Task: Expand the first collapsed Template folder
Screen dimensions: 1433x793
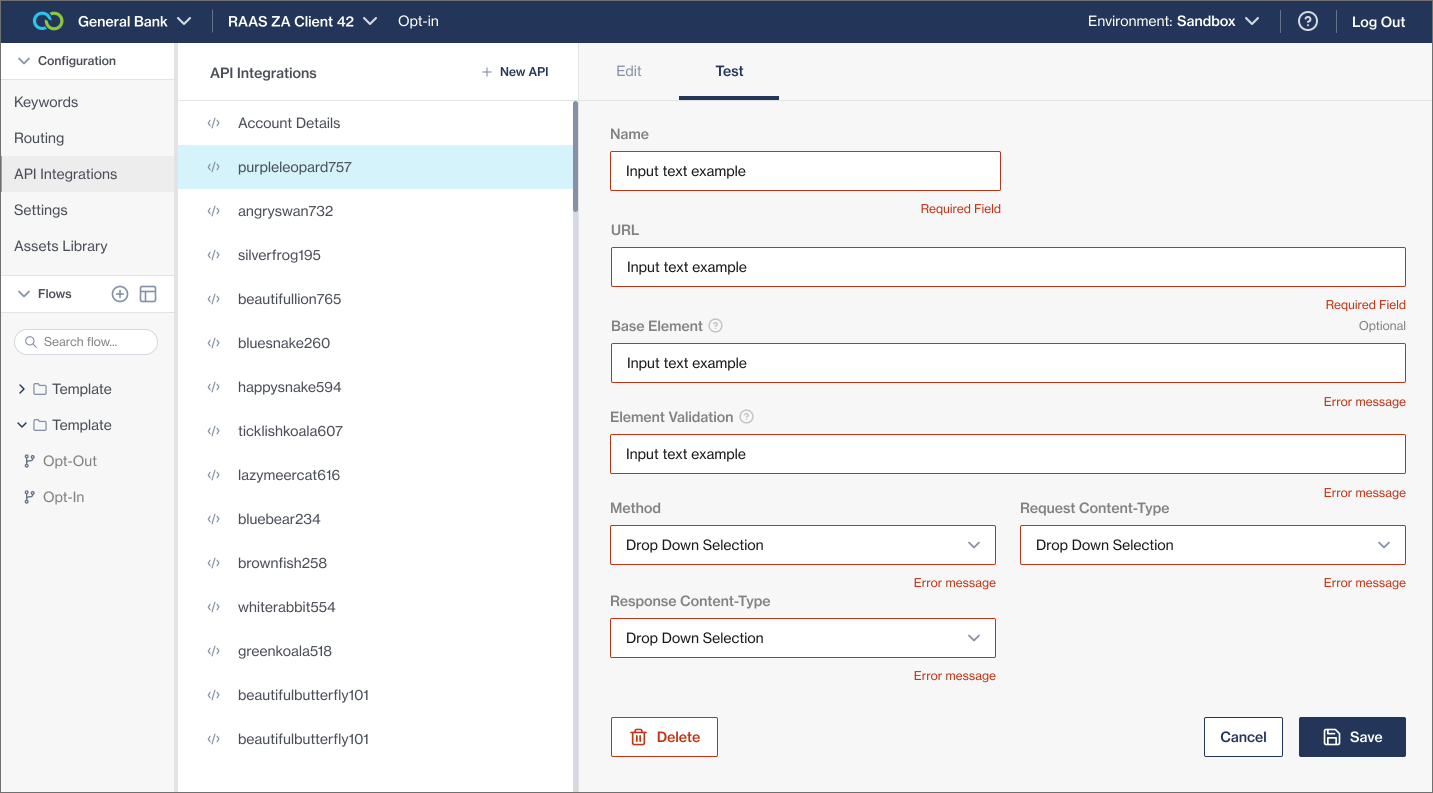Action: tap(22, 389)
